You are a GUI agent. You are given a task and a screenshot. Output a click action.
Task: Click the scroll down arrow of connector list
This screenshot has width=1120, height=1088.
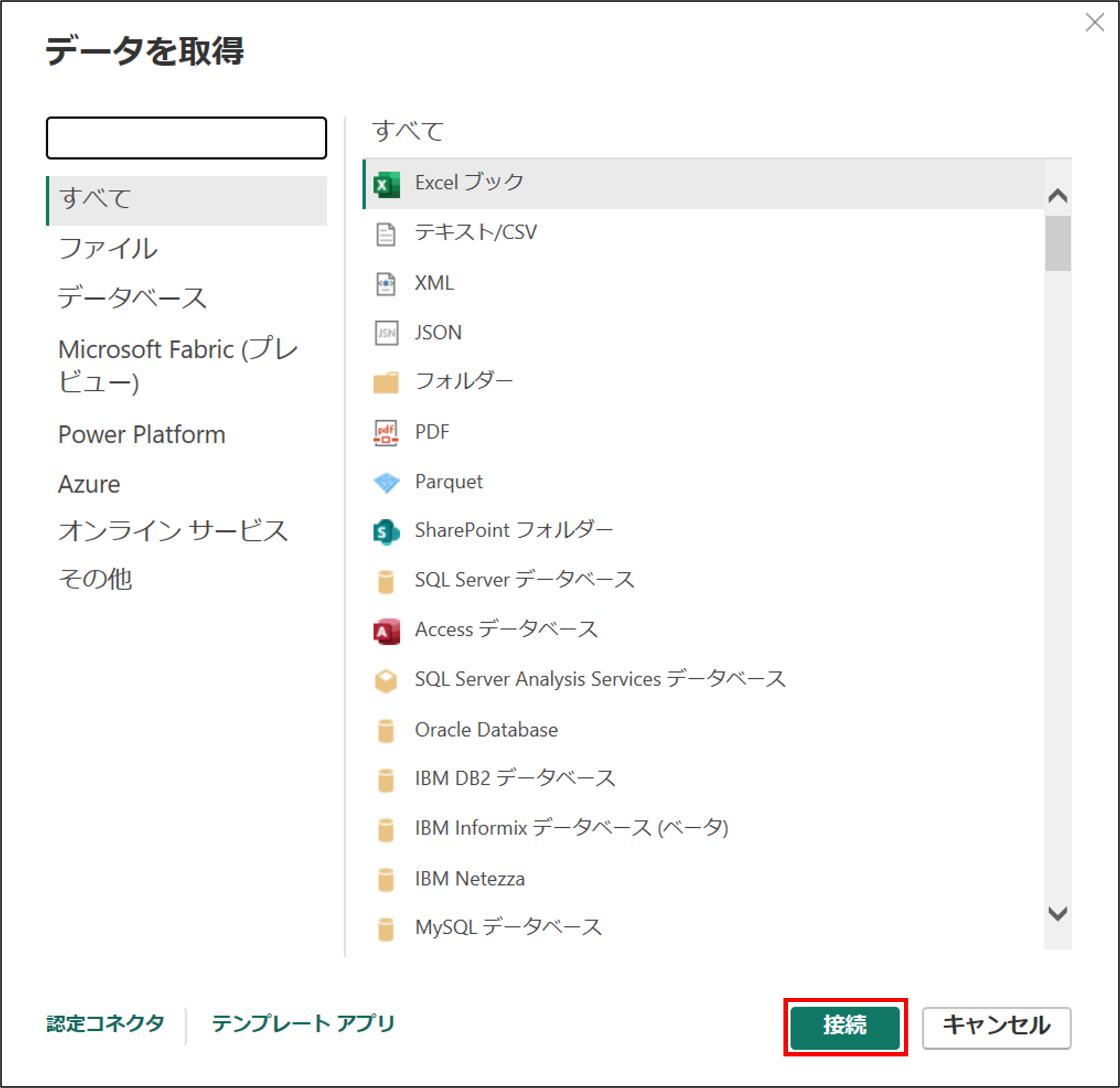1058,914
